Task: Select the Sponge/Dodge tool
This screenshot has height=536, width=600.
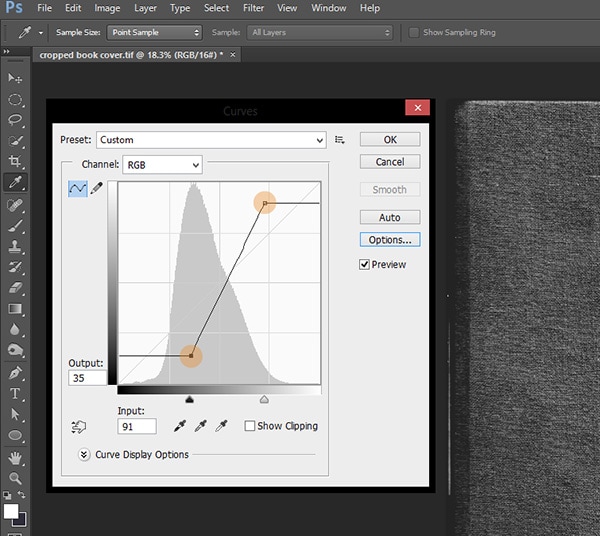Action: click(x=15, y=350)
